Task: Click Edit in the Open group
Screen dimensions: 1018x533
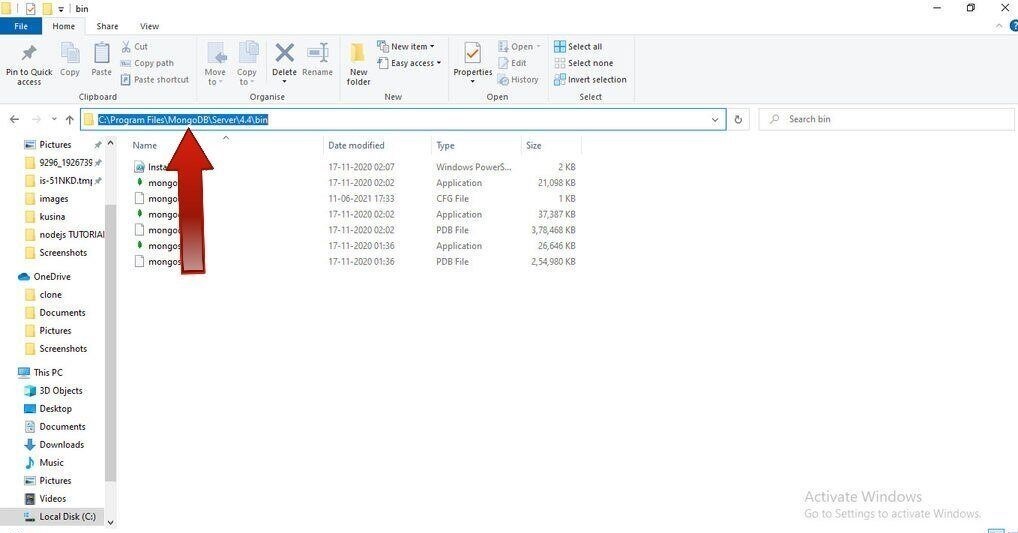Action: click(x=512, y=63)
